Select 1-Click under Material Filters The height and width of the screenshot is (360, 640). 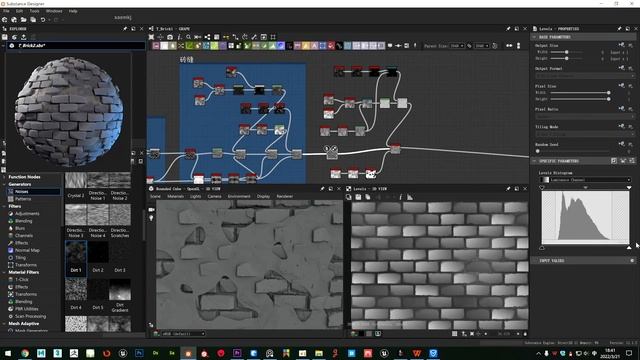22,280
